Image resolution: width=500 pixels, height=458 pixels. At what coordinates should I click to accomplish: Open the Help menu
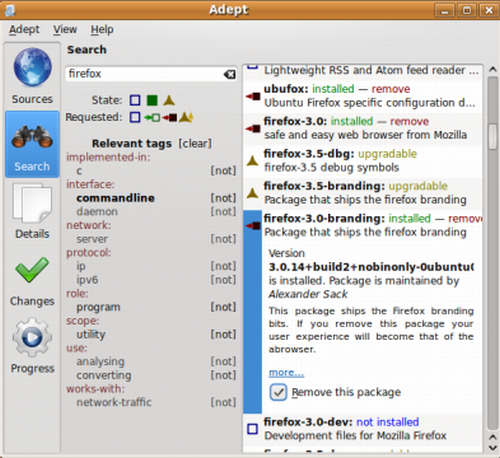tap(102, 30)
